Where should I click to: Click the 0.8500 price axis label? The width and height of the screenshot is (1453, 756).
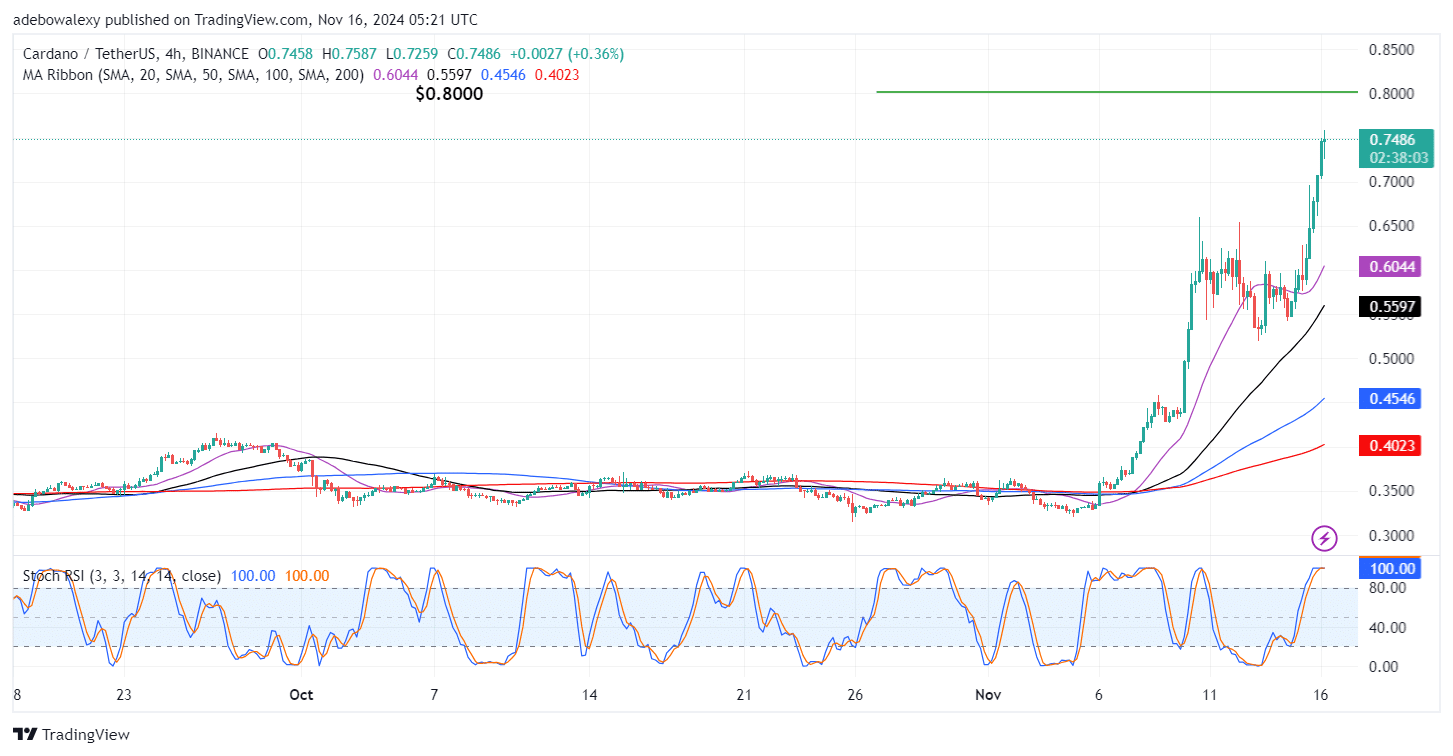1391,50
